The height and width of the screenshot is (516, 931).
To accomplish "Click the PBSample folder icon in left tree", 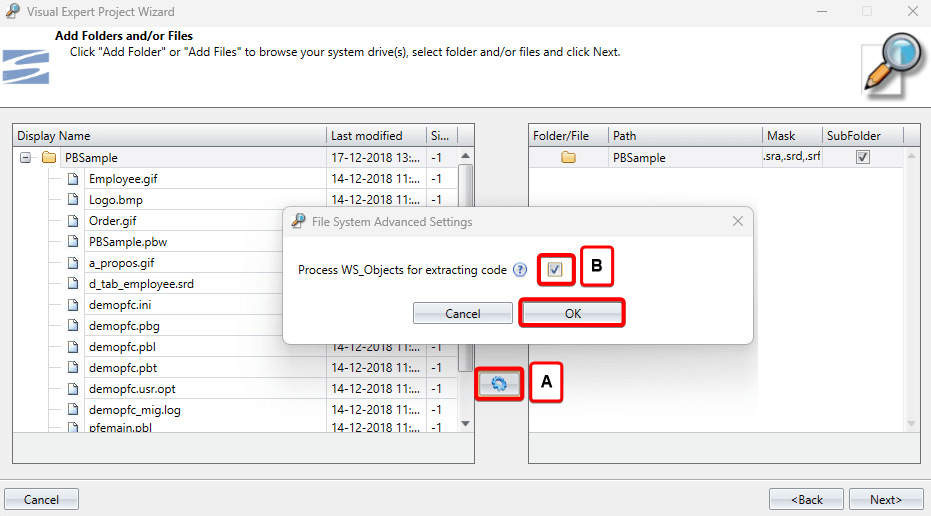I will (49, 158).
